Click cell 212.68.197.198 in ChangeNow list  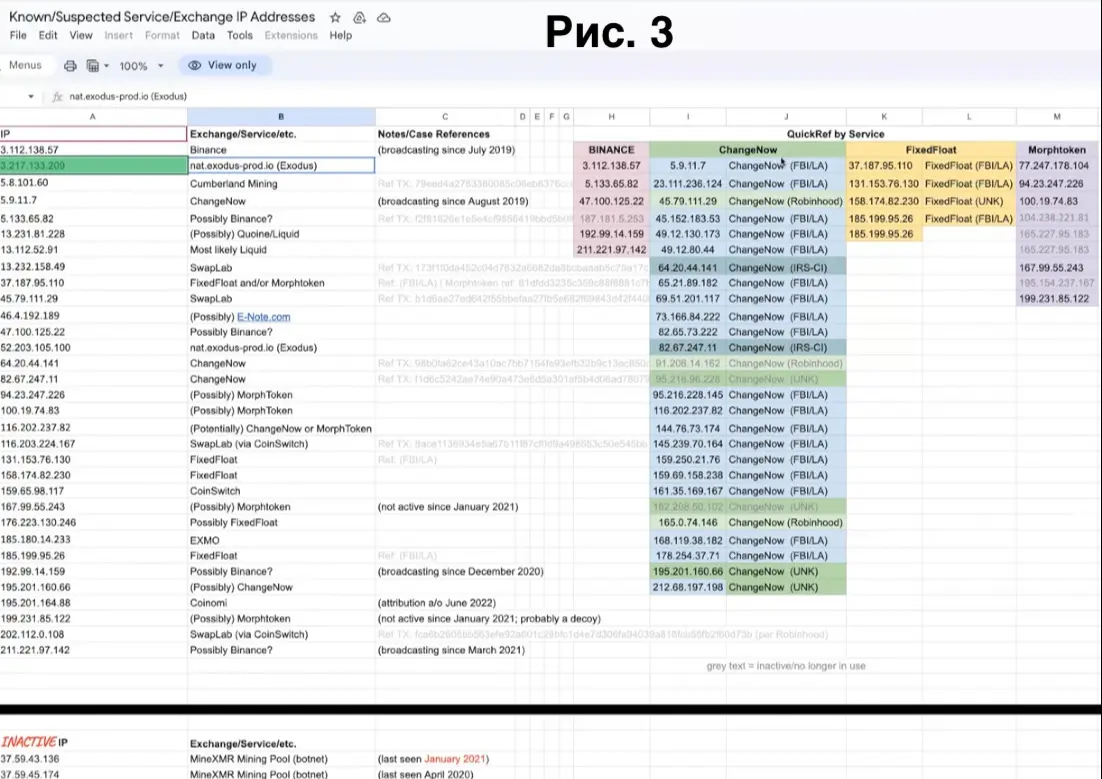(x=688, y=587)
